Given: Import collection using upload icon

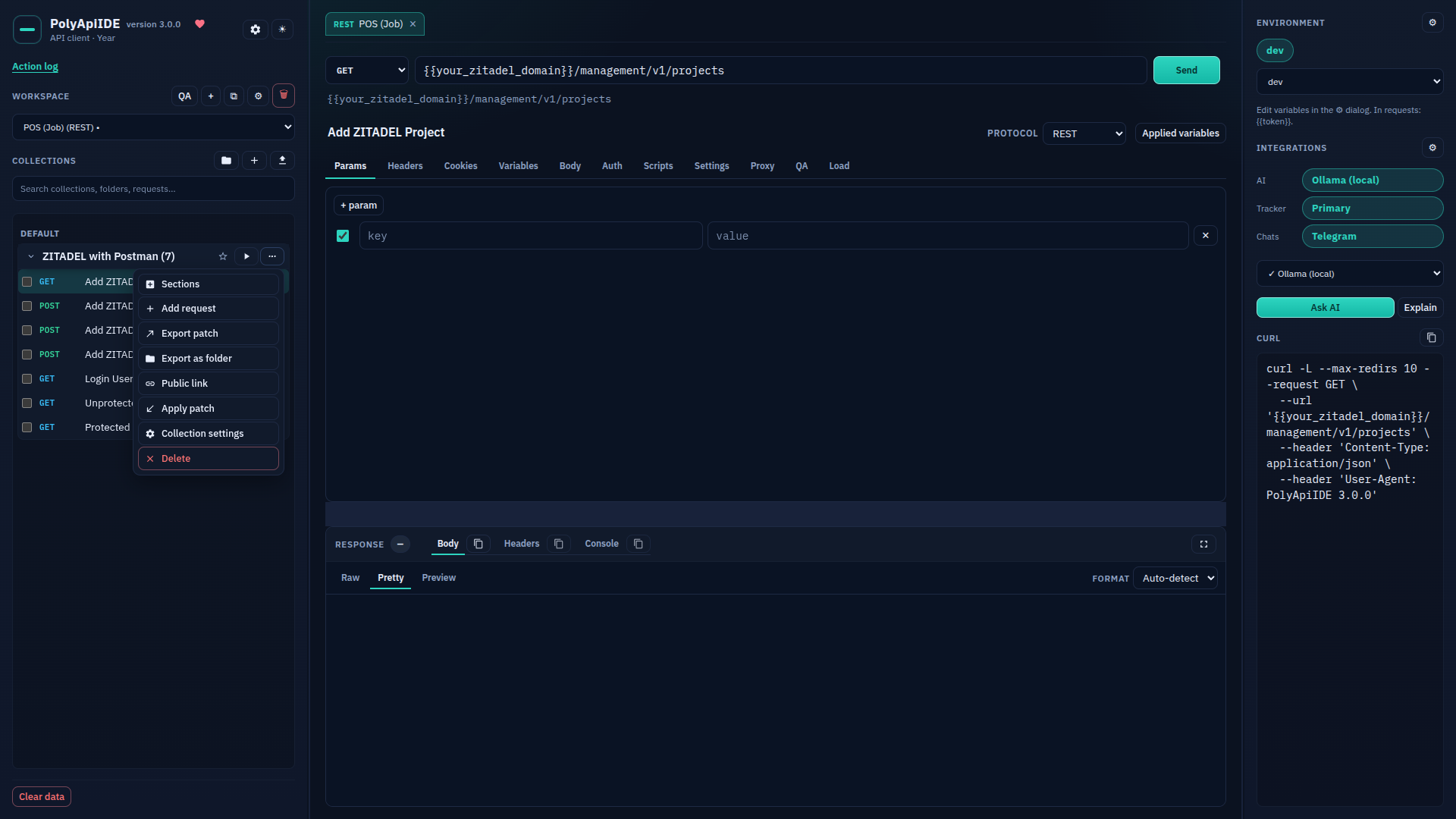Looking at the screenshot, I should (282, 161).
